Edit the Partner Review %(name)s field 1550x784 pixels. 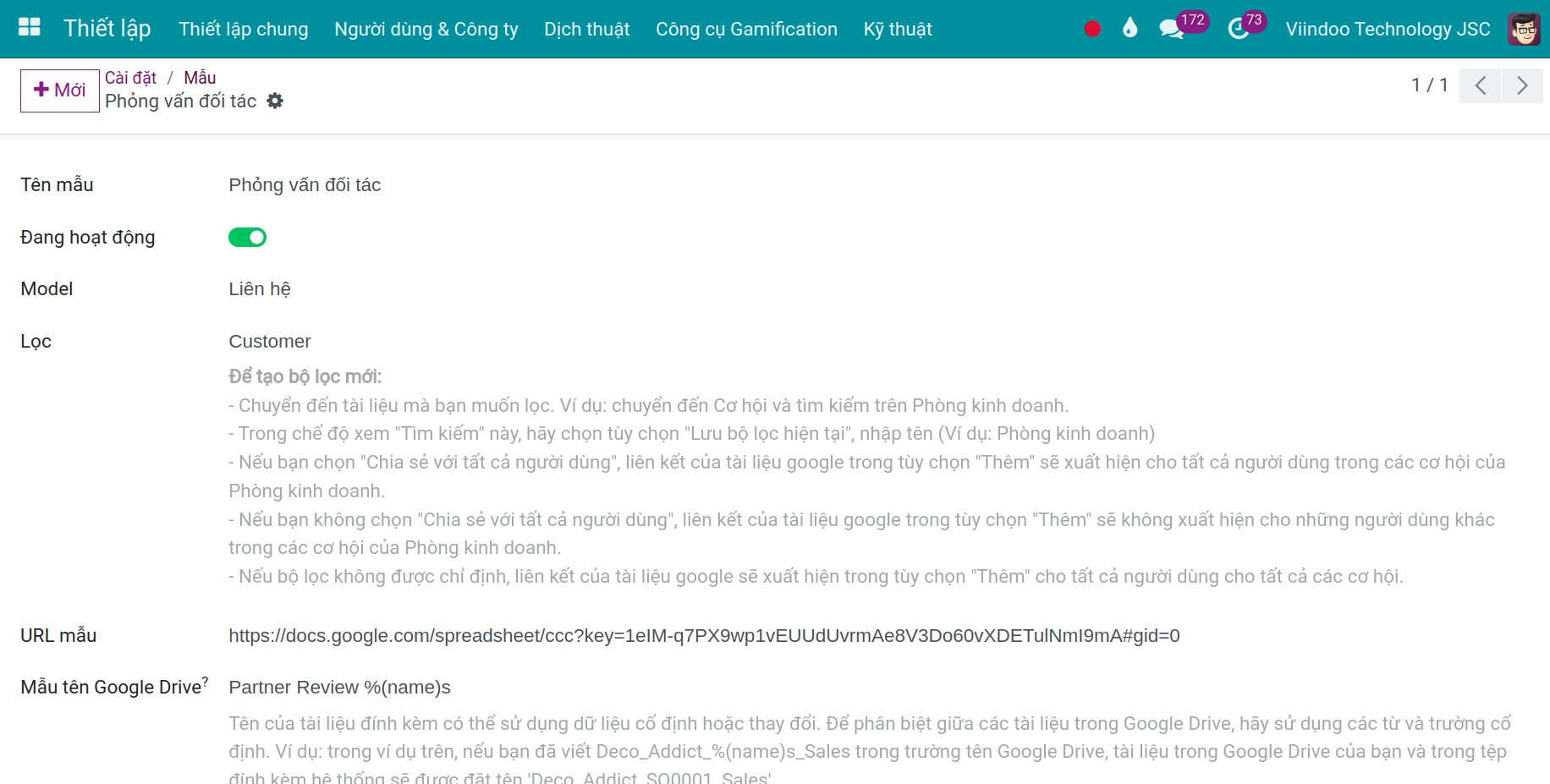click(x=339, y=688)
